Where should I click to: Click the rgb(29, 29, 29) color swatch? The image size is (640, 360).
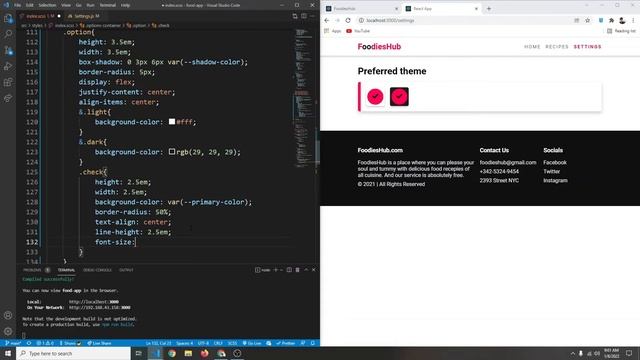click(172, 151)
